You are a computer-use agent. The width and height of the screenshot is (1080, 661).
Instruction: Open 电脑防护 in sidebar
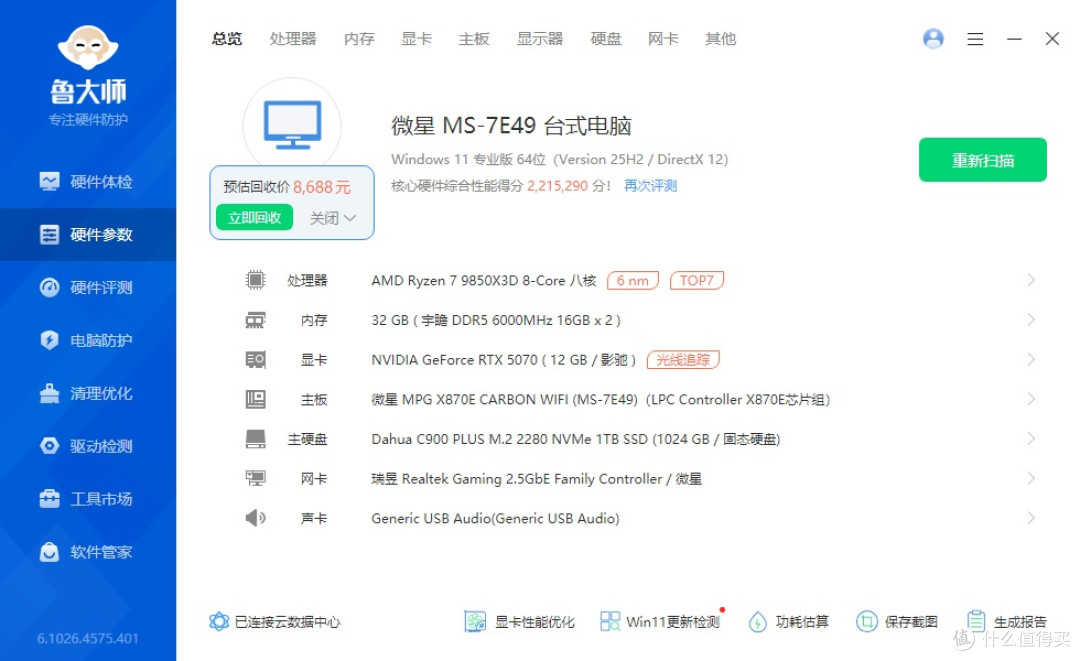point(87,340)
